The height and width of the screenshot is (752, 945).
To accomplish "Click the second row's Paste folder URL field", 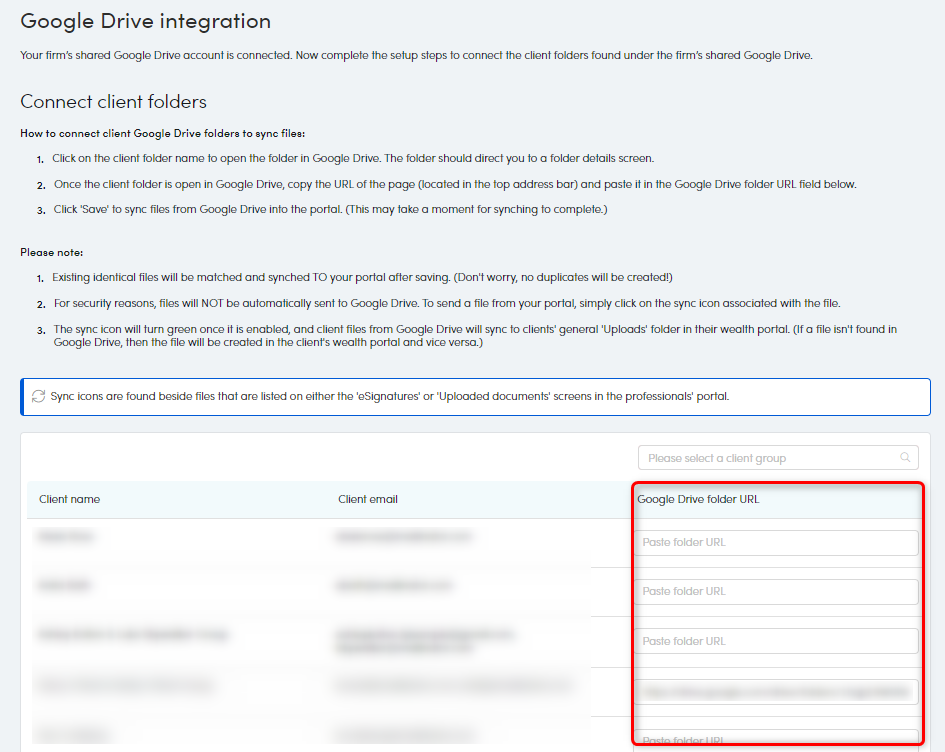I will click(776, 591).
